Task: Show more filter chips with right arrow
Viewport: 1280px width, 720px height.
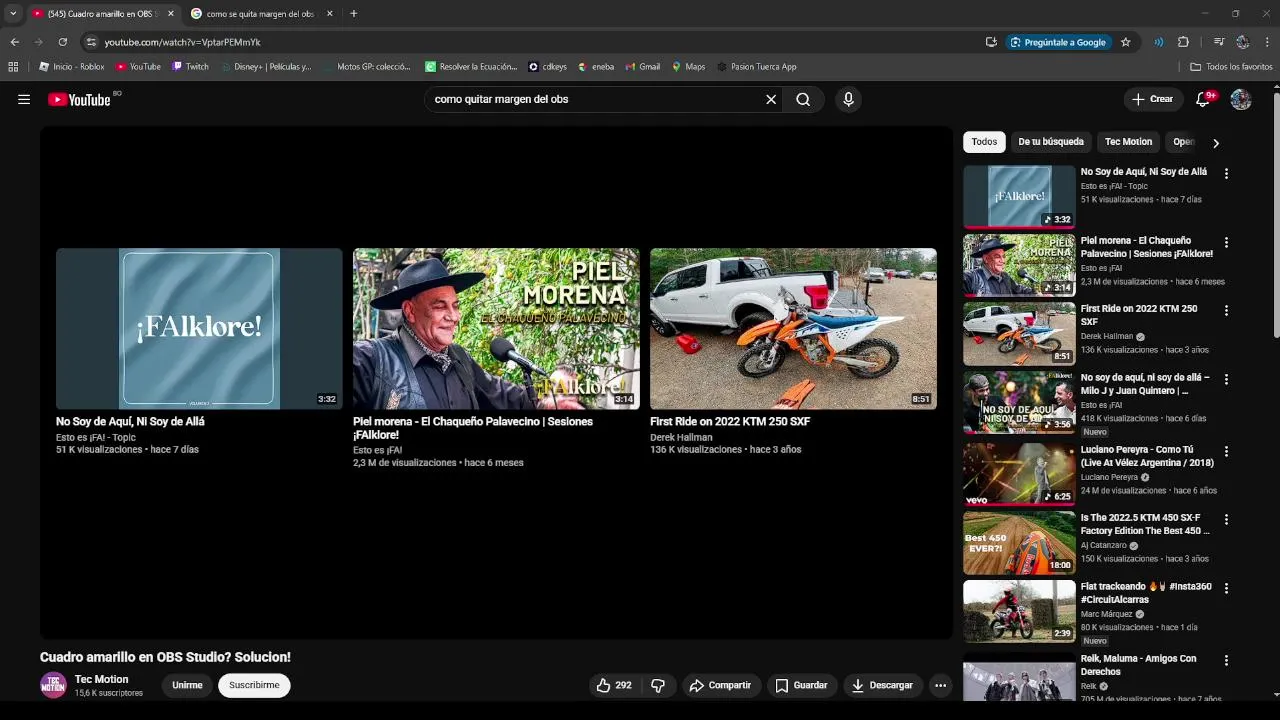Action: click(1215, 143)
